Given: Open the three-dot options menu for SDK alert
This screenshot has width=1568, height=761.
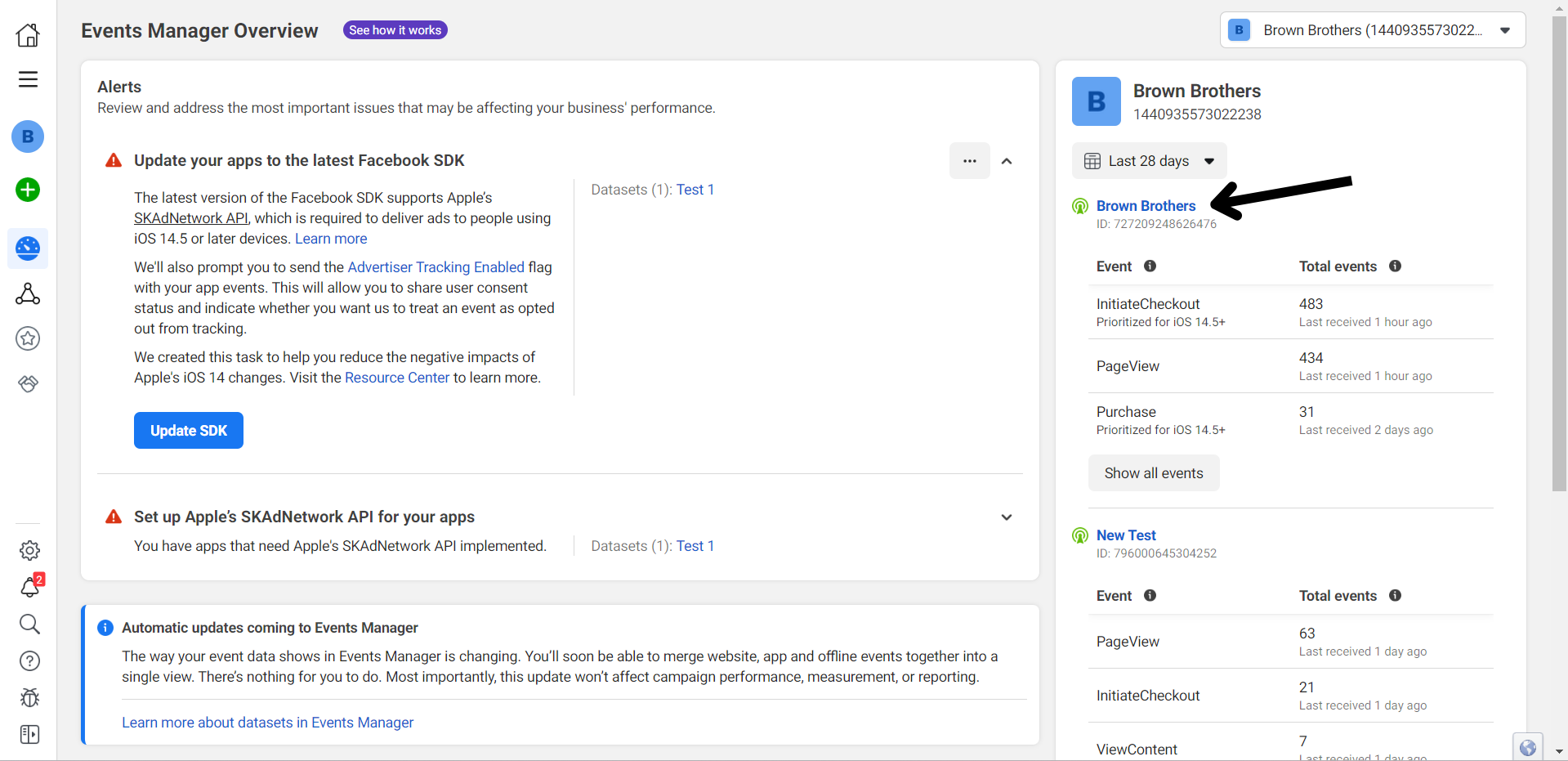Looking at the screenshot, I should [969, 161].
